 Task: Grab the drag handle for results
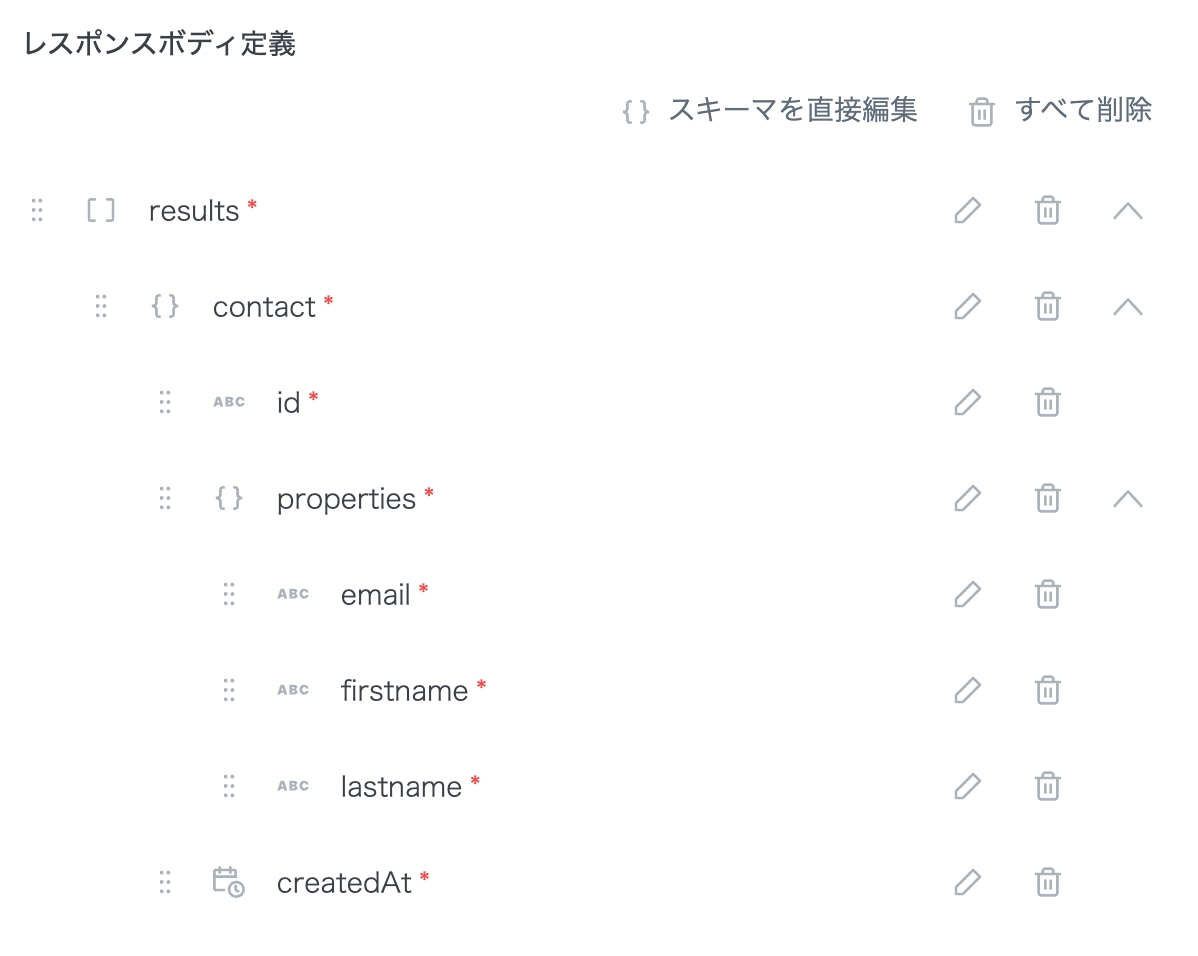pos(37,211)
